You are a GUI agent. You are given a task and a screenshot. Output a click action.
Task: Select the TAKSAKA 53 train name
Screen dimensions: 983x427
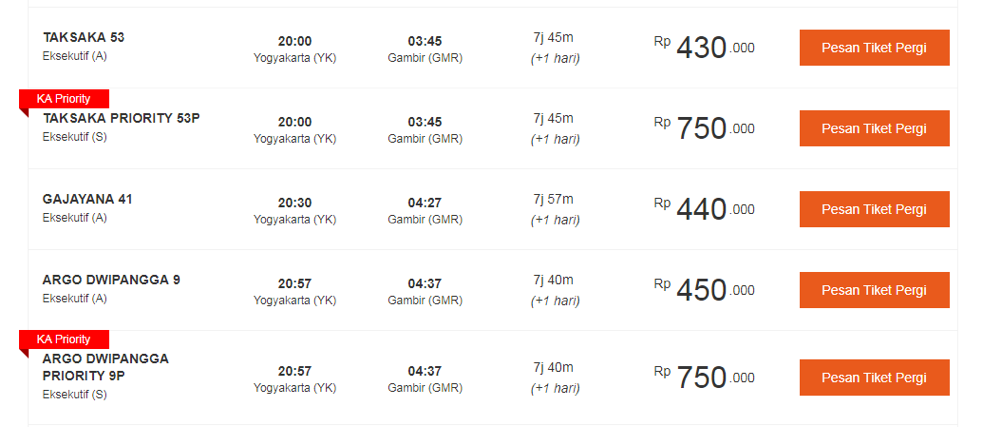pyautogui.click(x=83, y=38)
